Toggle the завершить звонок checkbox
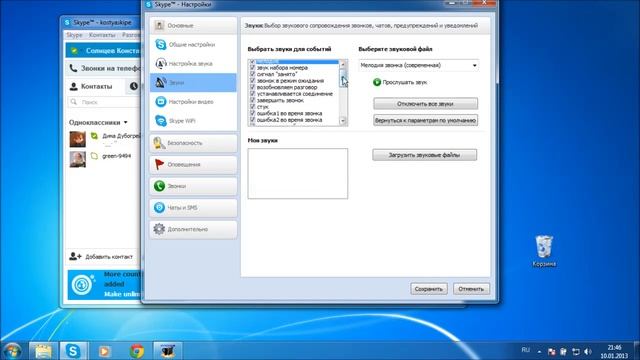The image size is (640, 360). point(252,100)
